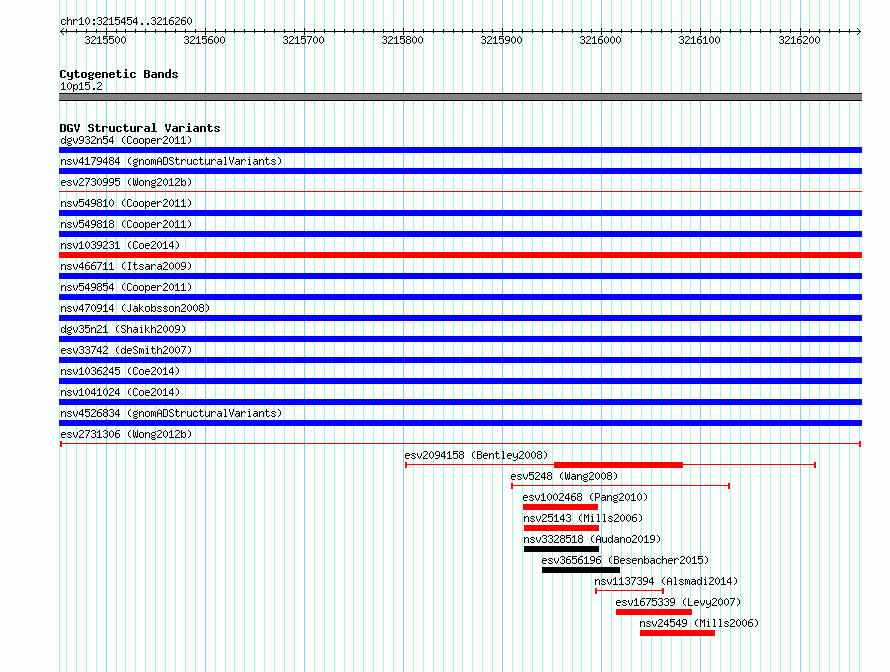Click the red bar under esv1675339
The width and height of the screenshot is (890, 672).
(x=654, y=612)
